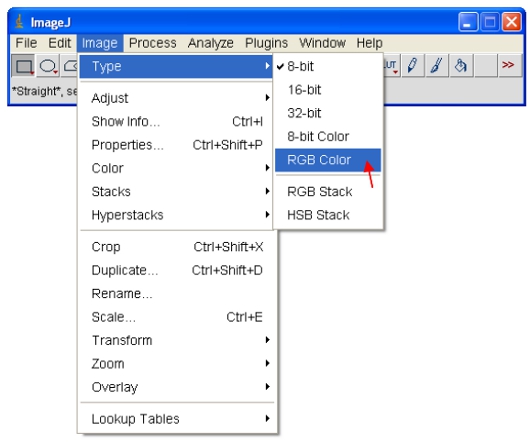
Task: Choose the Crop command
Action: (x=176, y=247)
